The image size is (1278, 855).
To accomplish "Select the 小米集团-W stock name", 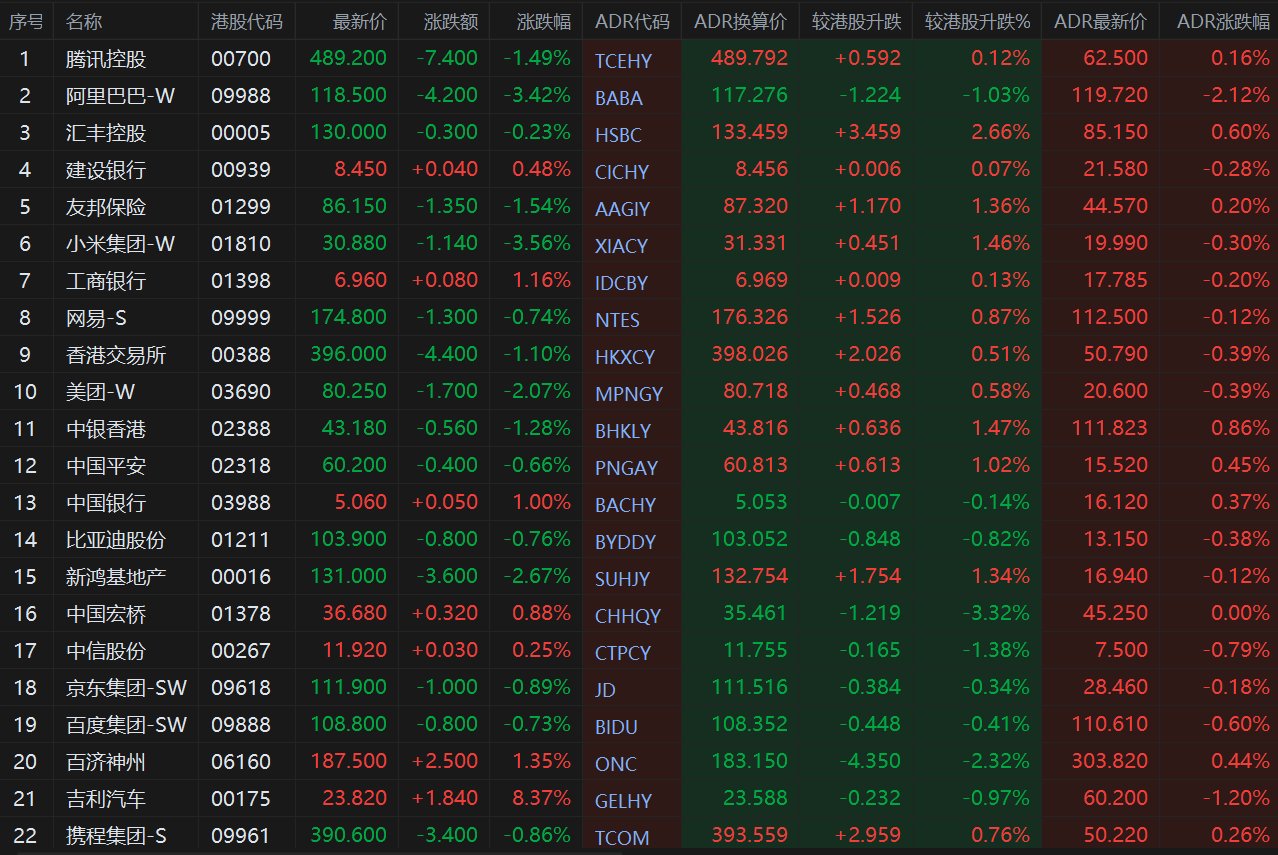I will tap(120, 244).
